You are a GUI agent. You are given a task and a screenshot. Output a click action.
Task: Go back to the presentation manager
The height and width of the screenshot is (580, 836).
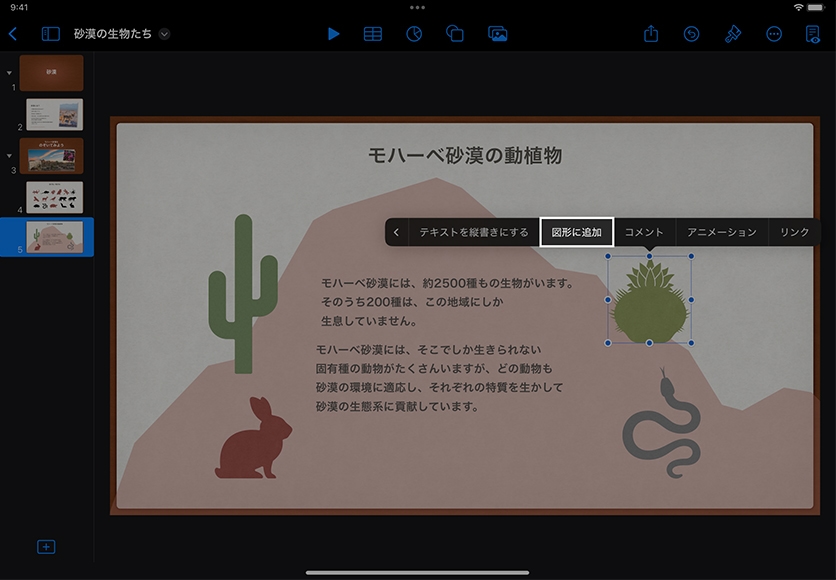point(13,33)
